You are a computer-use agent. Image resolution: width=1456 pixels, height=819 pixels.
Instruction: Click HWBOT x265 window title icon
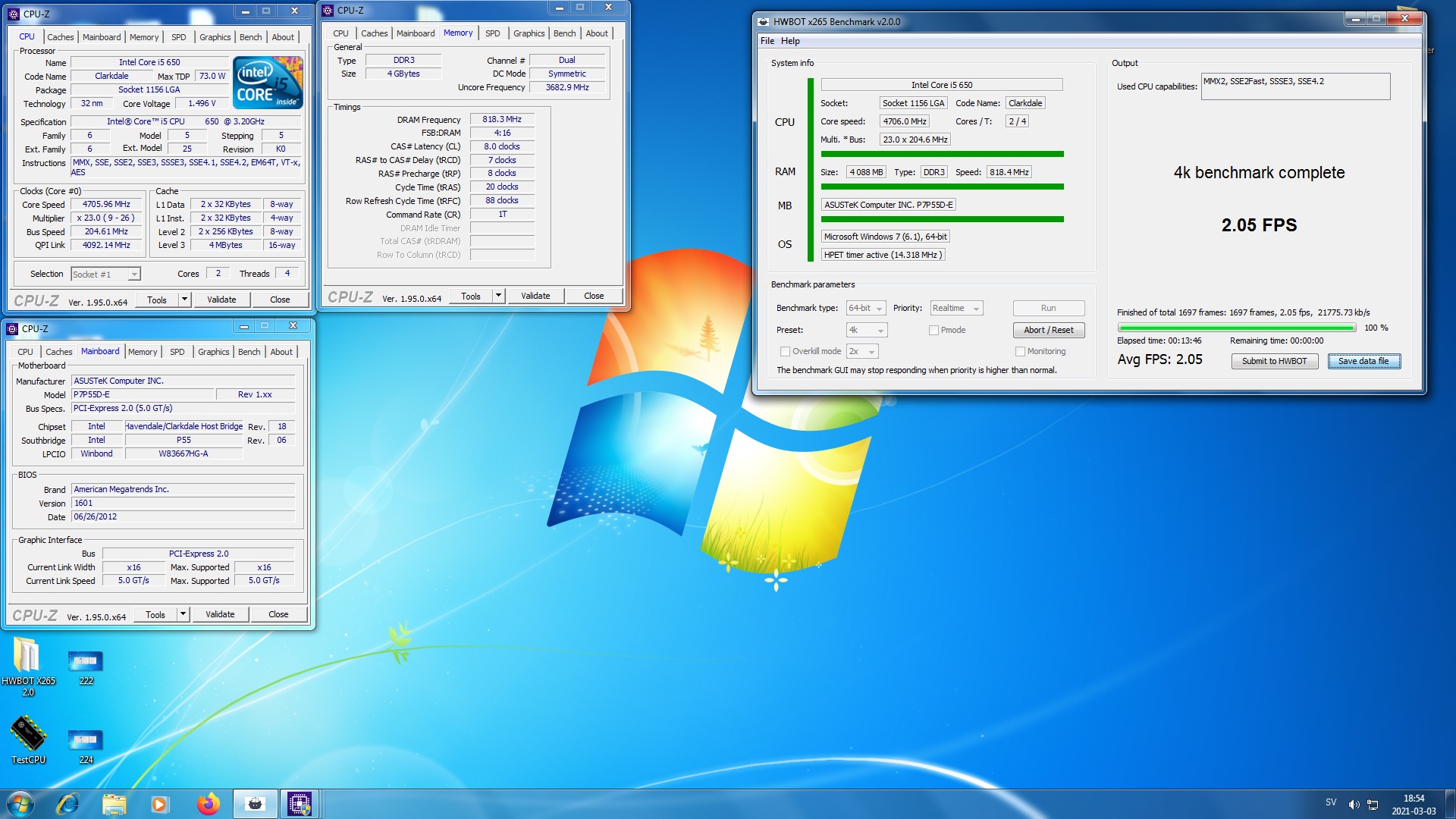pos(764,21)
